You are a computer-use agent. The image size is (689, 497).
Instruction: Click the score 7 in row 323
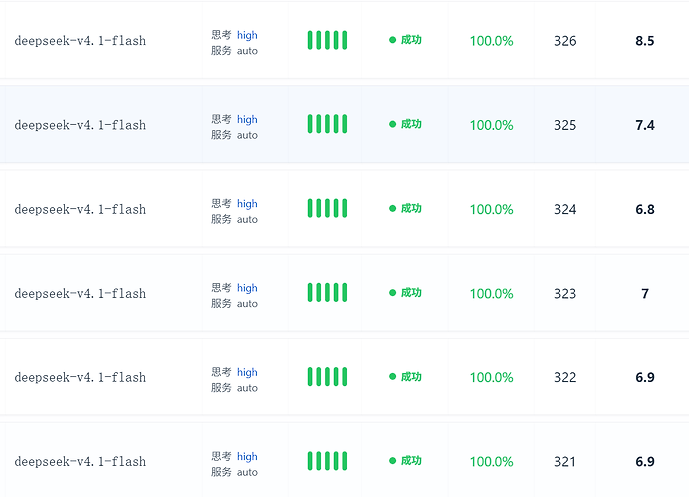[645, 294]
